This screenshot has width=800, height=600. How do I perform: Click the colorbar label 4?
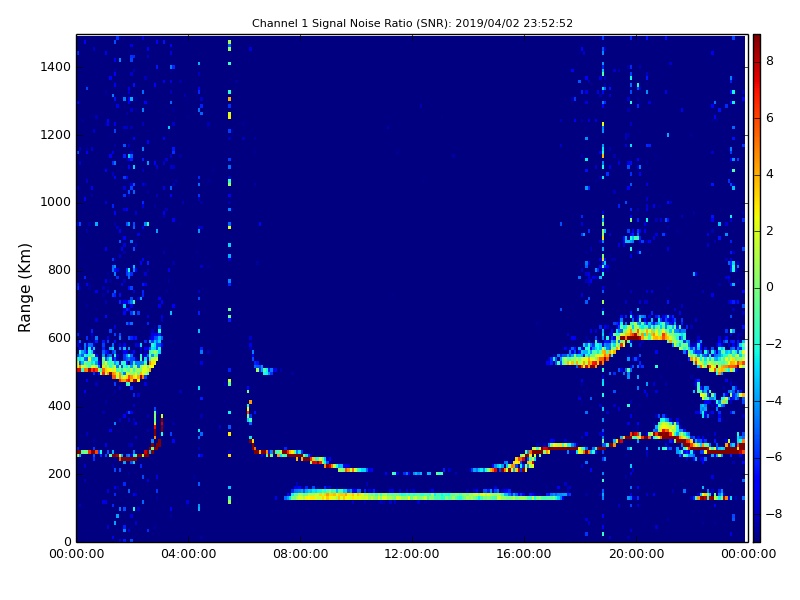(x=770, y=174)
